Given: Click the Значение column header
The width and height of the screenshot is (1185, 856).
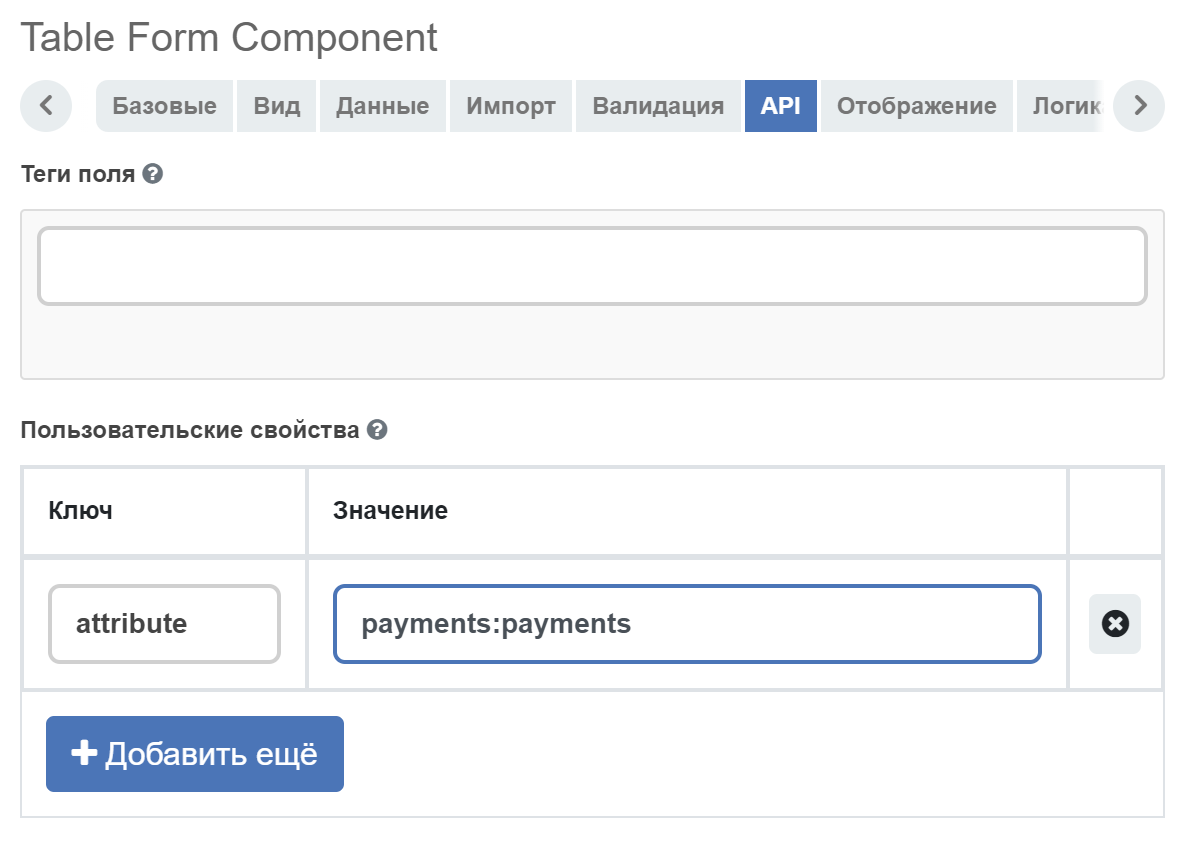Looking at the screenshot, I should [391, 511].
